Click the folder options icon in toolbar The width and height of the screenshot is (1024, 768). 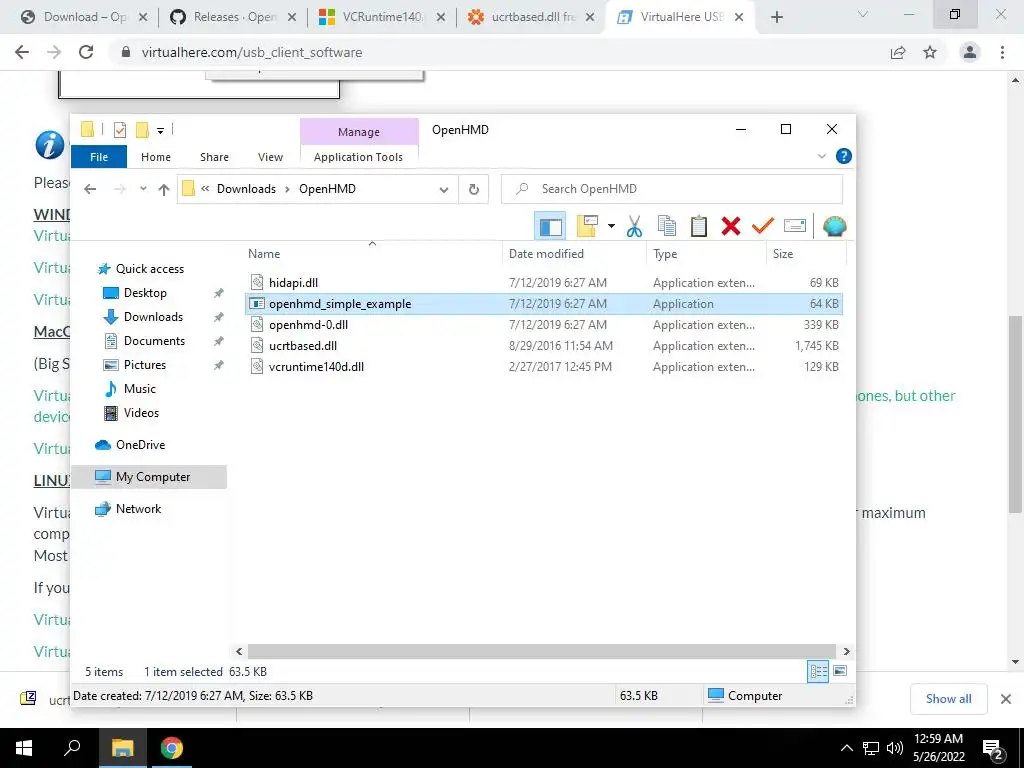pos(587,226)
